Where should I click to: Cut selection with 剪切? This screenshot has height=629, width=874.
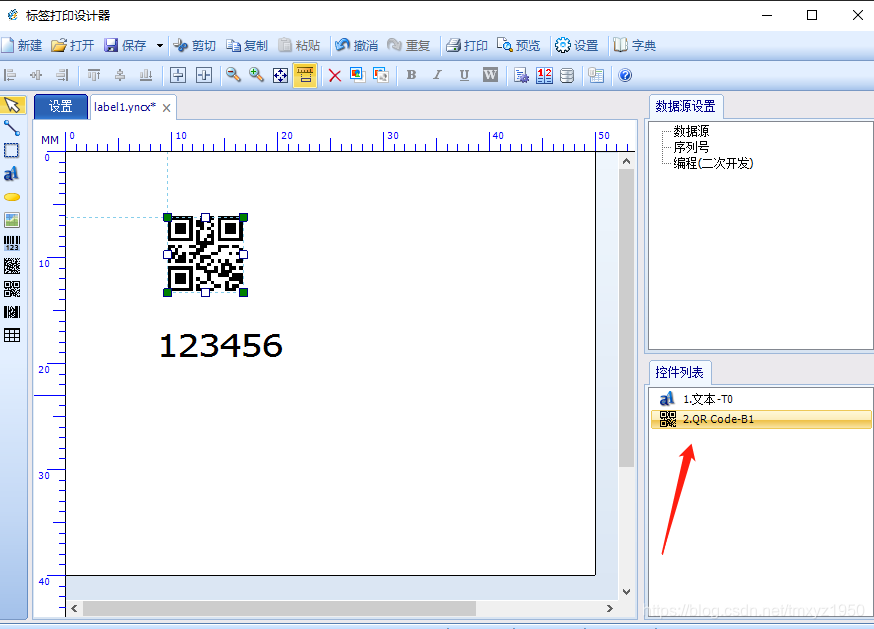pos(195,45)
